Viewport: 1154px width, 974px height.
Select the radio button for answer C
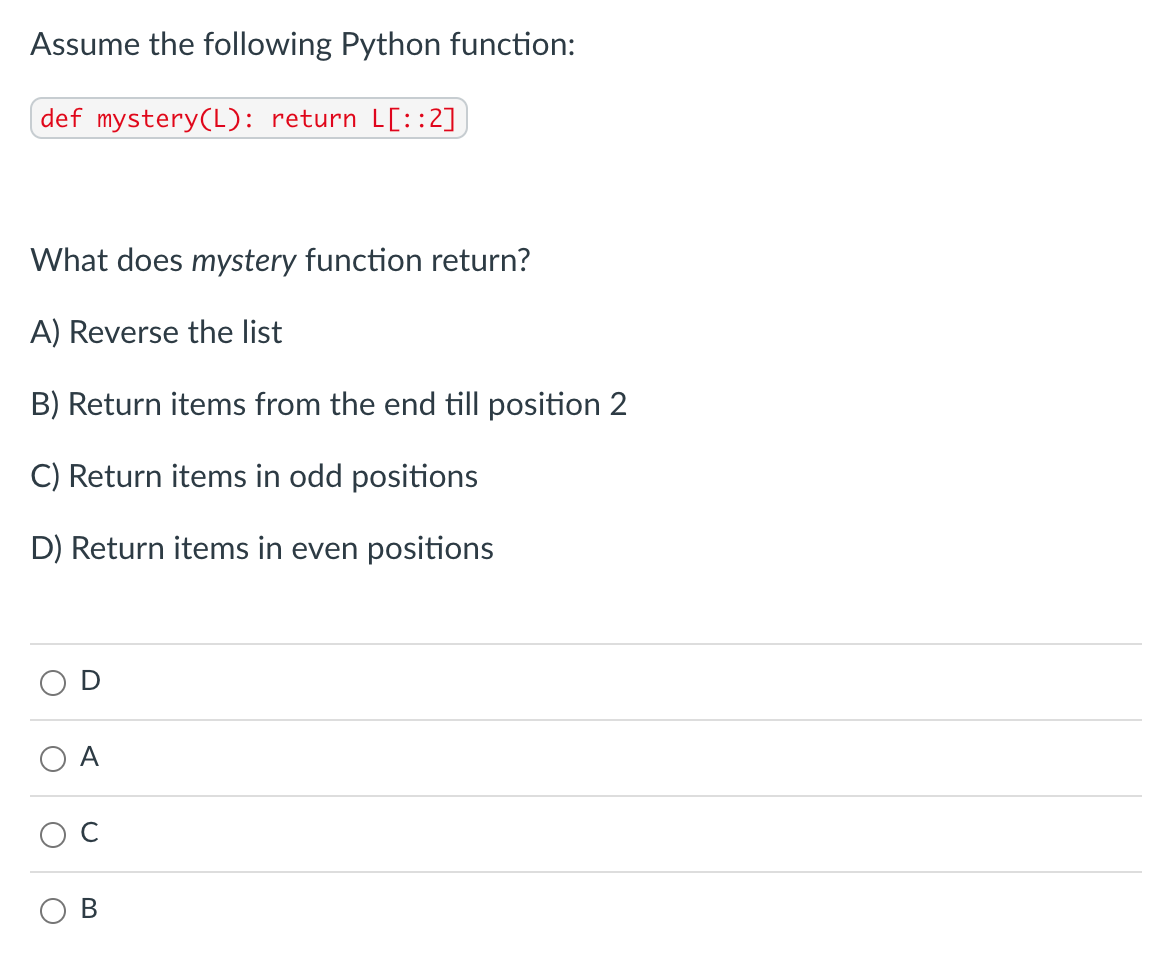(53, 835)
